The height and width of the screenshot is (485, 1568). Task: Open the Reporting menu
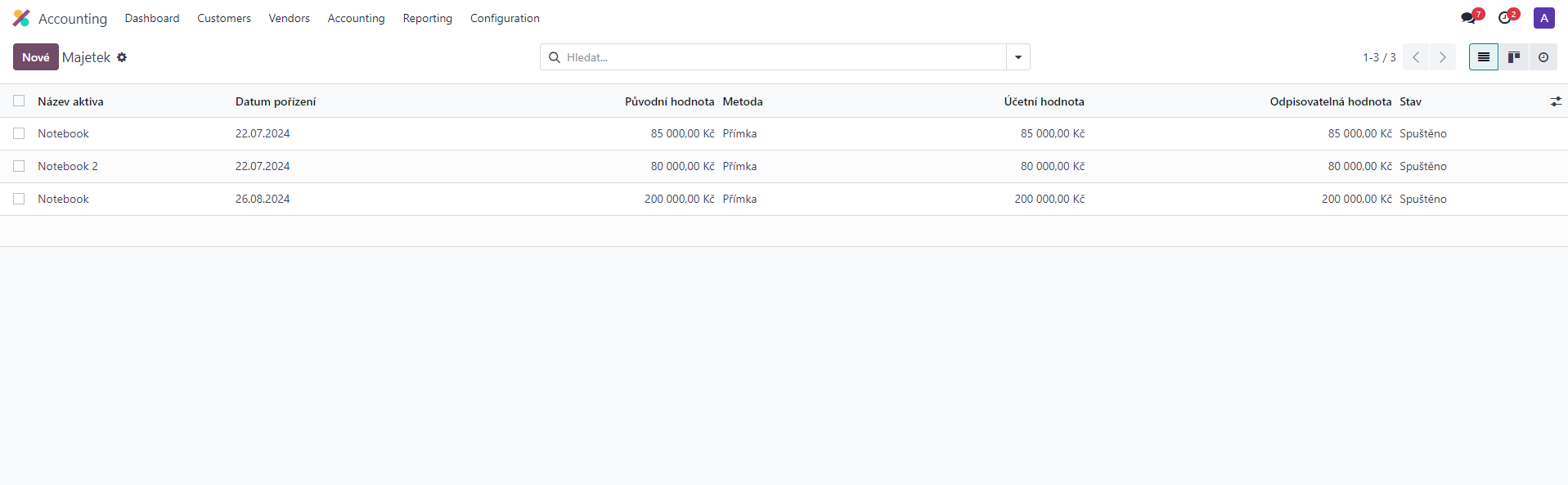pyautogui.click(x=427, y=18)
